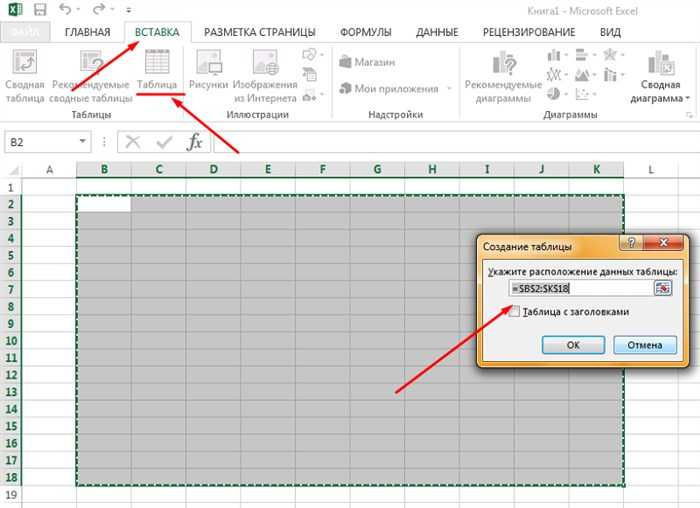Click the Сводная диаграмма icon
The image size is (700, 508).
(661, 62)
